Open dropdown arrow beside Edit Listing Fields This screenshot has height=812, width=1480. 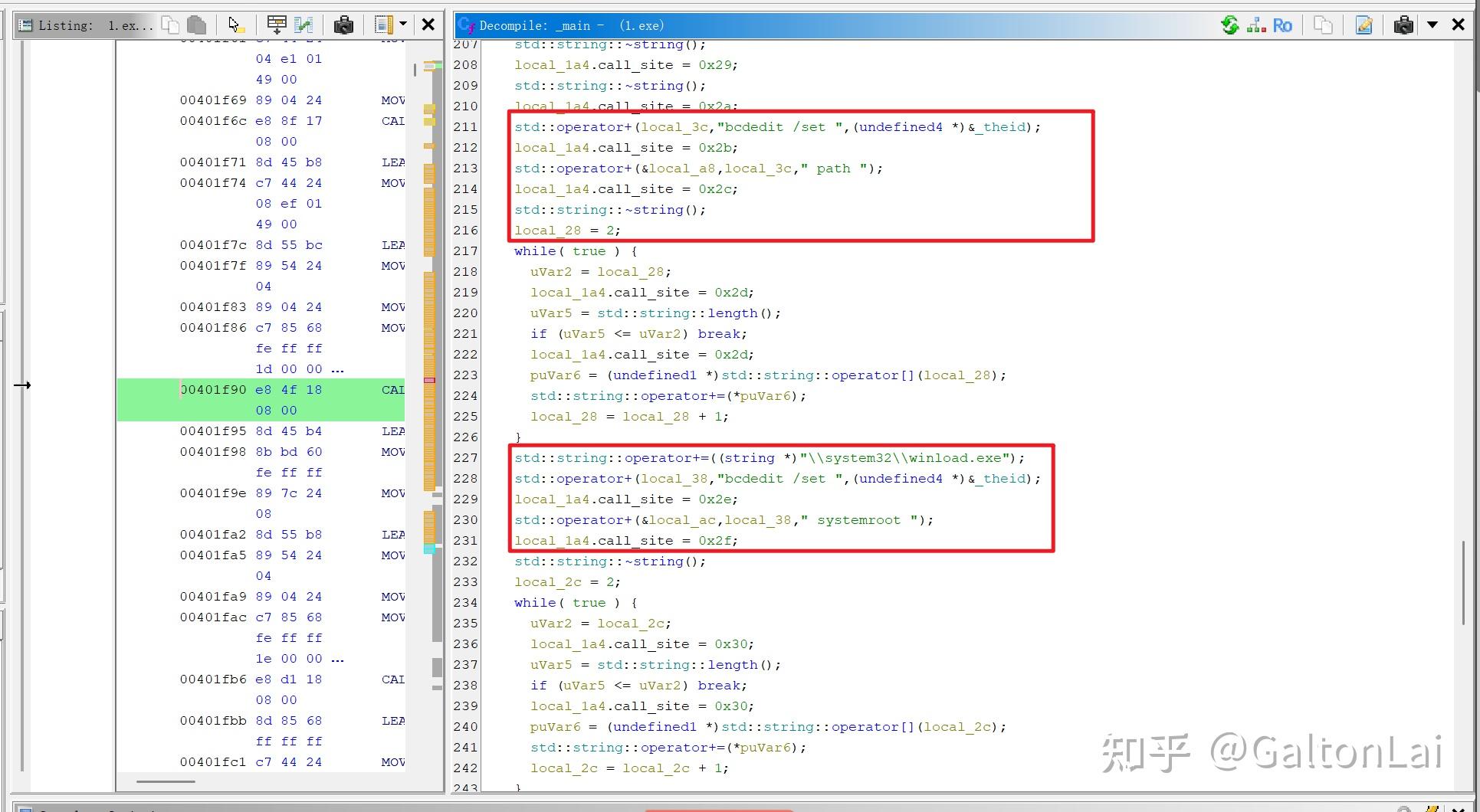[x=403, y=25]
